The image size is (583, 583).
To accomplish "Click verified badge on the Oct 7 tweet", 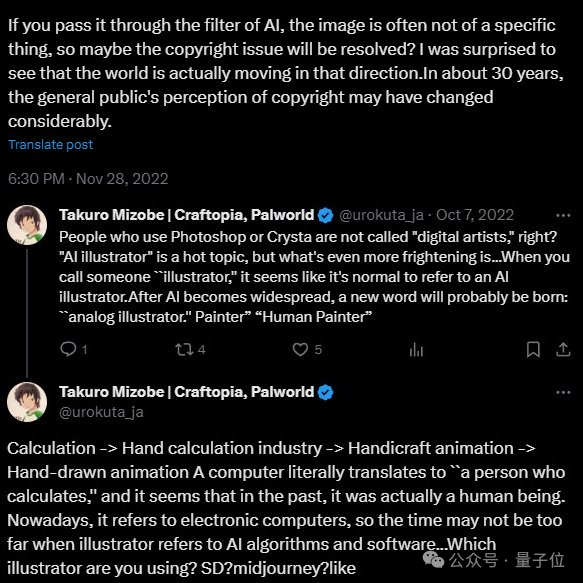I will click(x=326, y=215).
